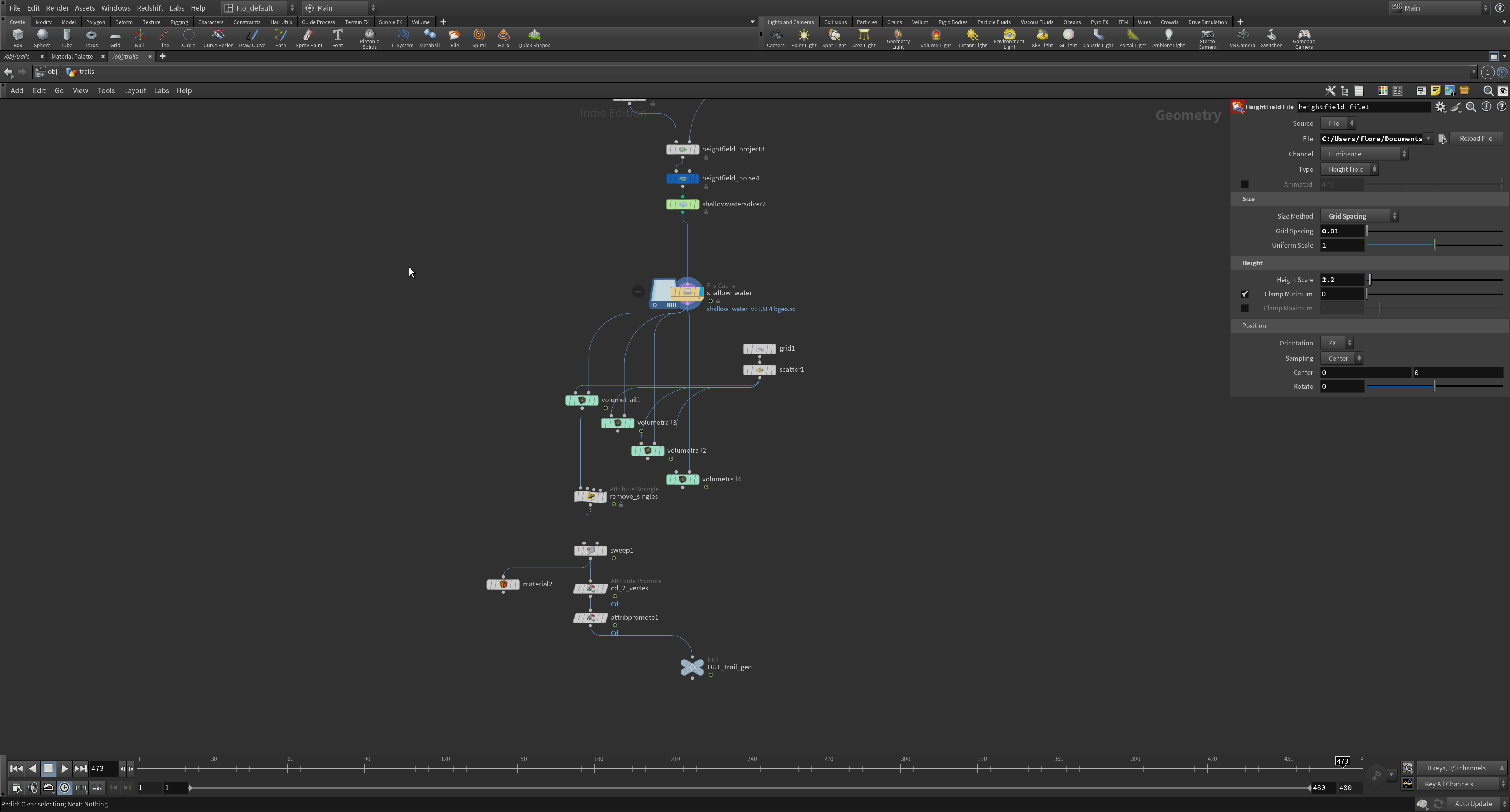Image resolution: width=1510 pixels, height=812 pixels.
Task: Open the parameter gear settings menu
Action: [x=1440, y=107]
